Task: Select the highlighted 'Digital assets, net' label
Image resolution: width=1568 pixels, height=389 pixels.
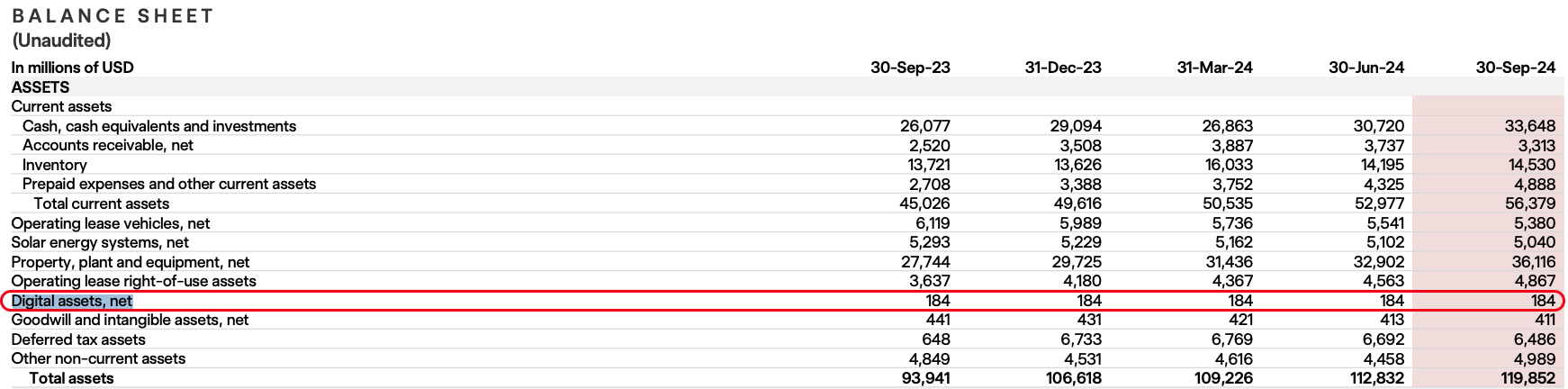Action: 72,301
